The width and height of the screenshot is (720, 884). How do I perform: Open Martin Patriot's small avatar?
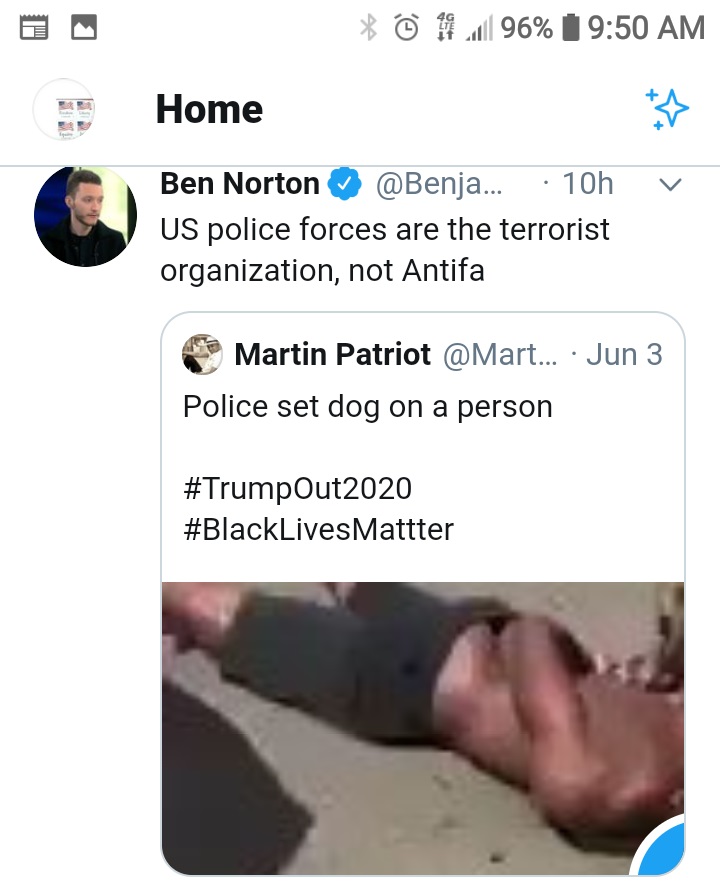click(202, 355)
